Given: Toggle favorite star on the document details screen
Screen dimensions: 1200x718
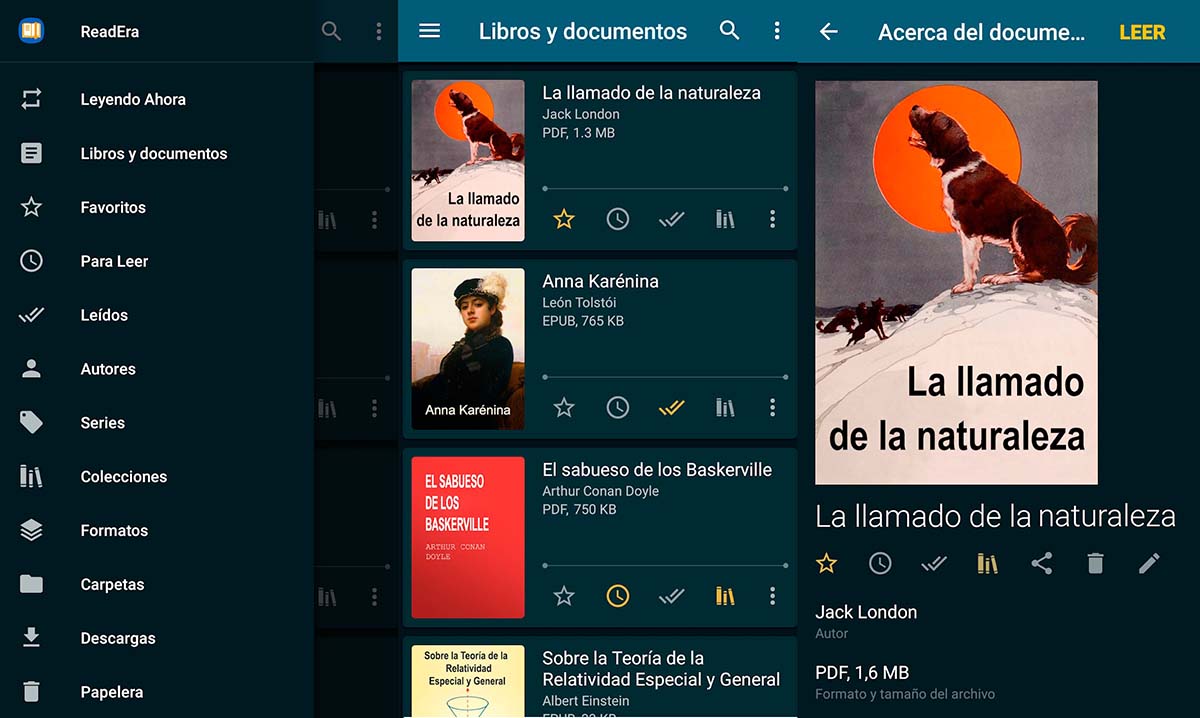Looking at the screenshot, I should [x=826, y=564].
